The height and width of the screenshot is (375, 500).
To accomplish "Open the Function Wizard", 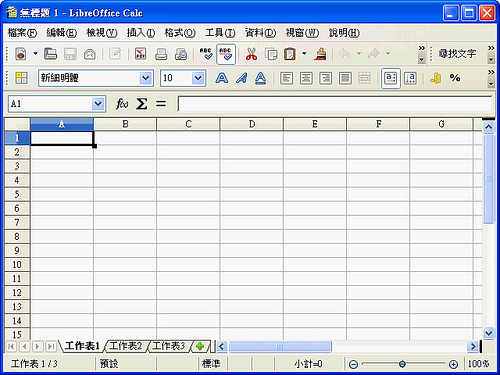I will [122, 104].
